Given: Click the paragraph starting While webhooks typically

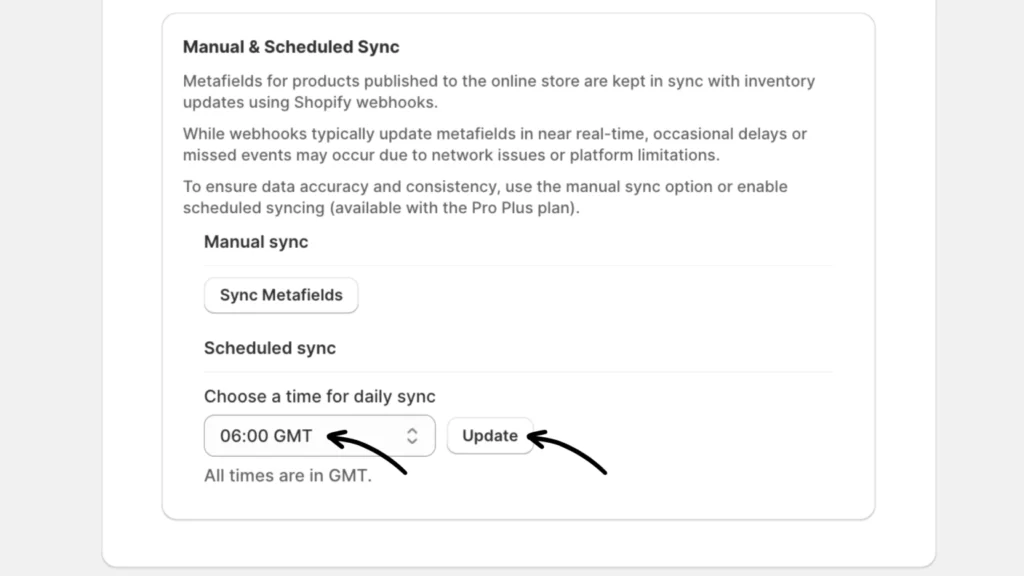Looking at the screenshot, I should pyautogui.click(x=495, y=144).
